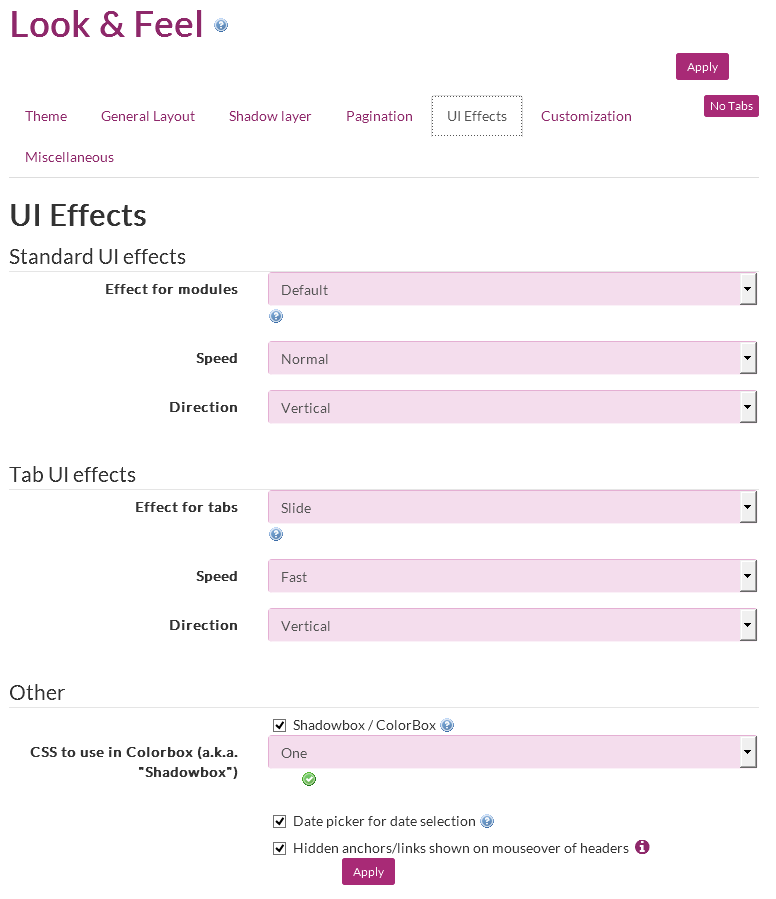
Task: Click help icon beside Date picker option
Action: coord(487,822)
